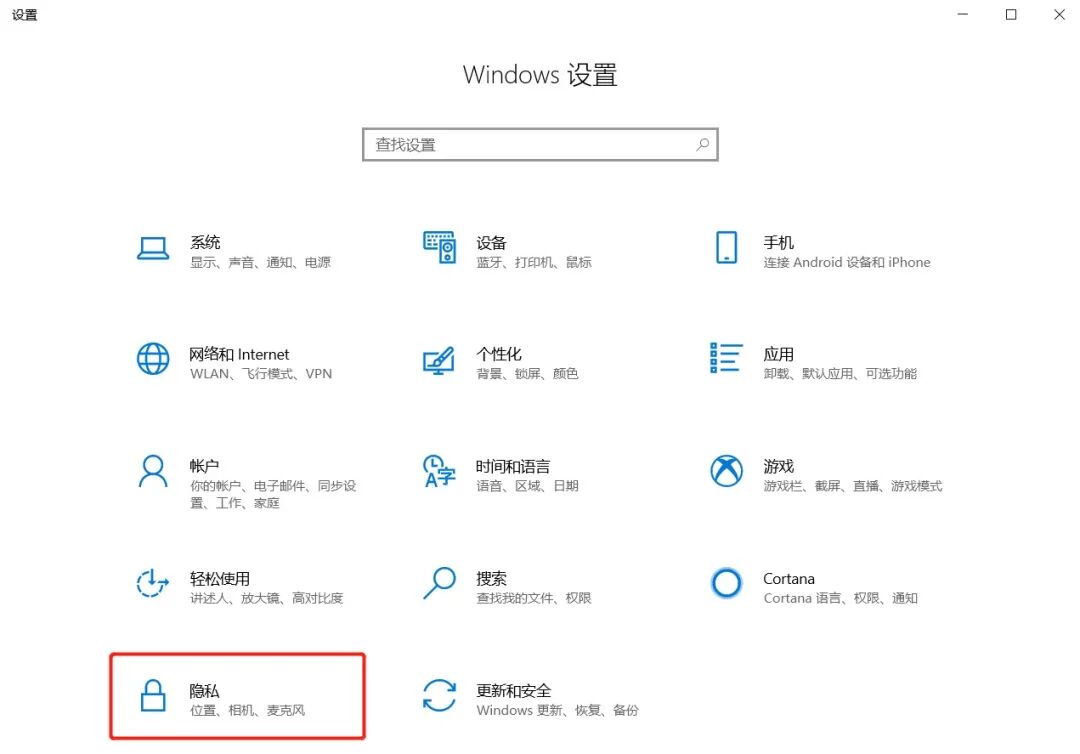This screenshot has width=1080, height=754.
Task: Click the list icon for 应用
Action: [726, 358]
